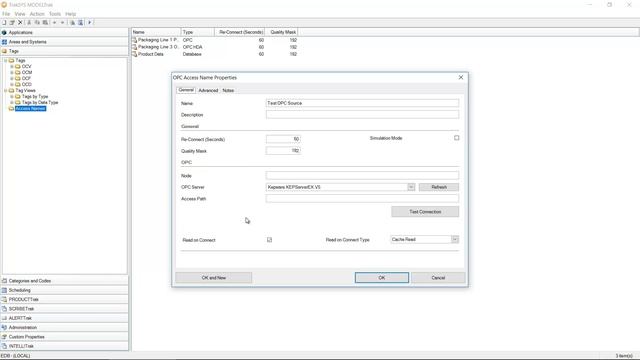Expand the Tags by Type node
This screenshot has width=640, height=360.
(12, 97)
